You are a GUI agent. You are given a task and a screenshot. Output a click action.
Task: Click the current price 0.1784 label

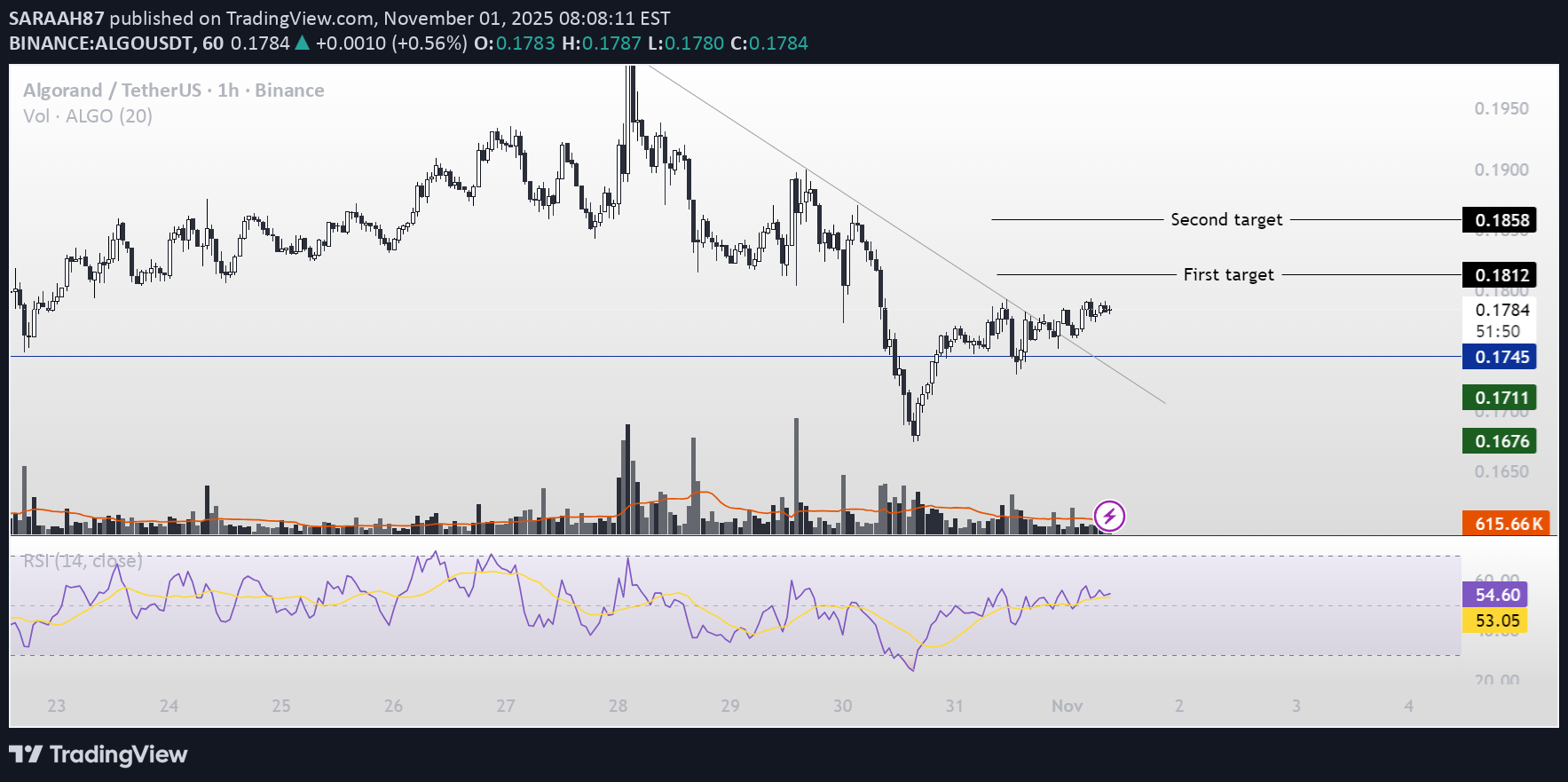coord(1501,310)
